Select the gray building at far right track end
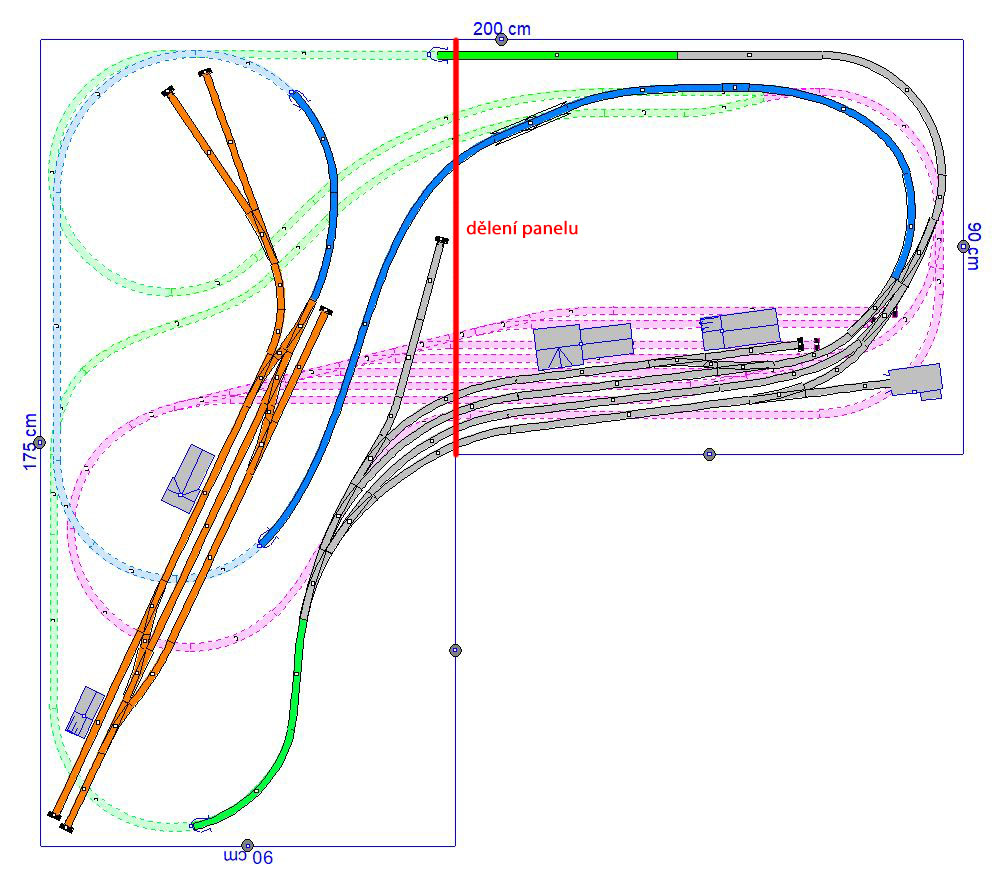The width and height of the screenshot is (1001, 885). 916,381
